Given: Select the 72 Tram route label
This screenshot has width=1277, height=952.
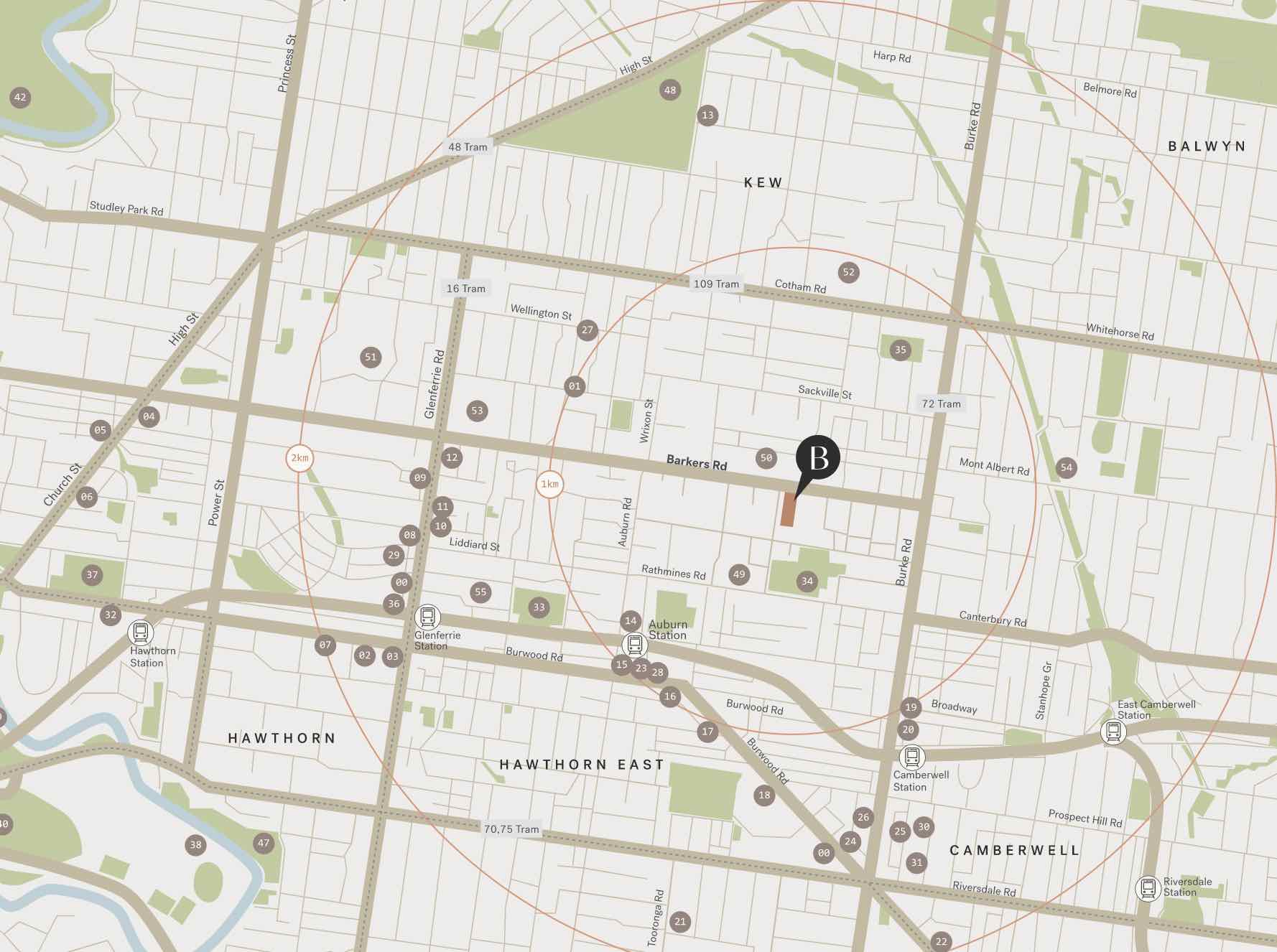Looking at the screenshot, I should pos(941,403).
